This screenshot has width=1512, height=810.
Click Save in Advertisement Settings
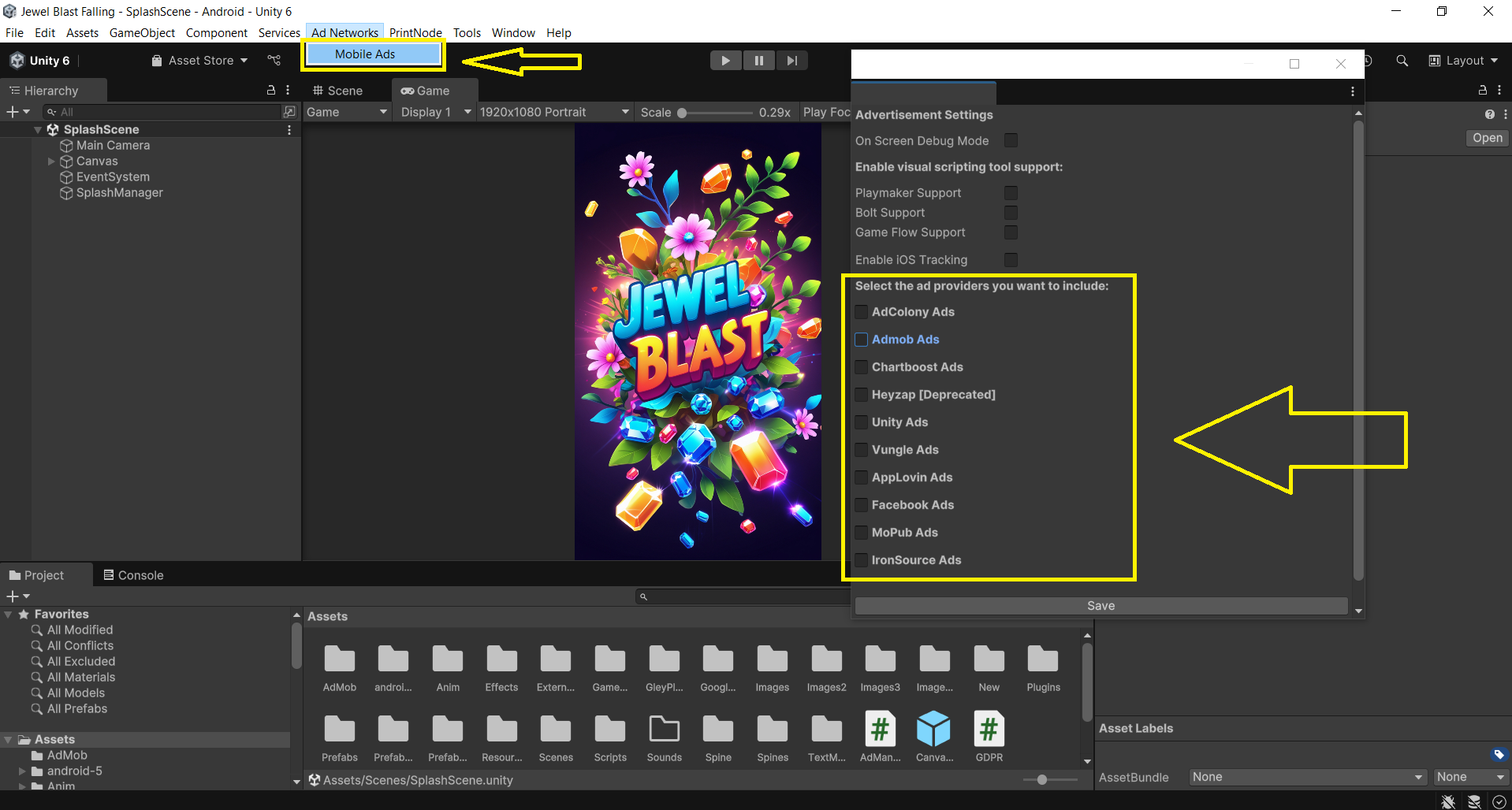point(1100,606)
